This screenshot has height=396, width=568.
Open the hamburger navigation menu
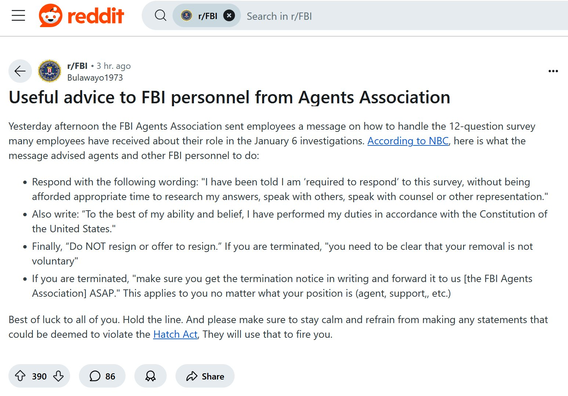[18, 16]
